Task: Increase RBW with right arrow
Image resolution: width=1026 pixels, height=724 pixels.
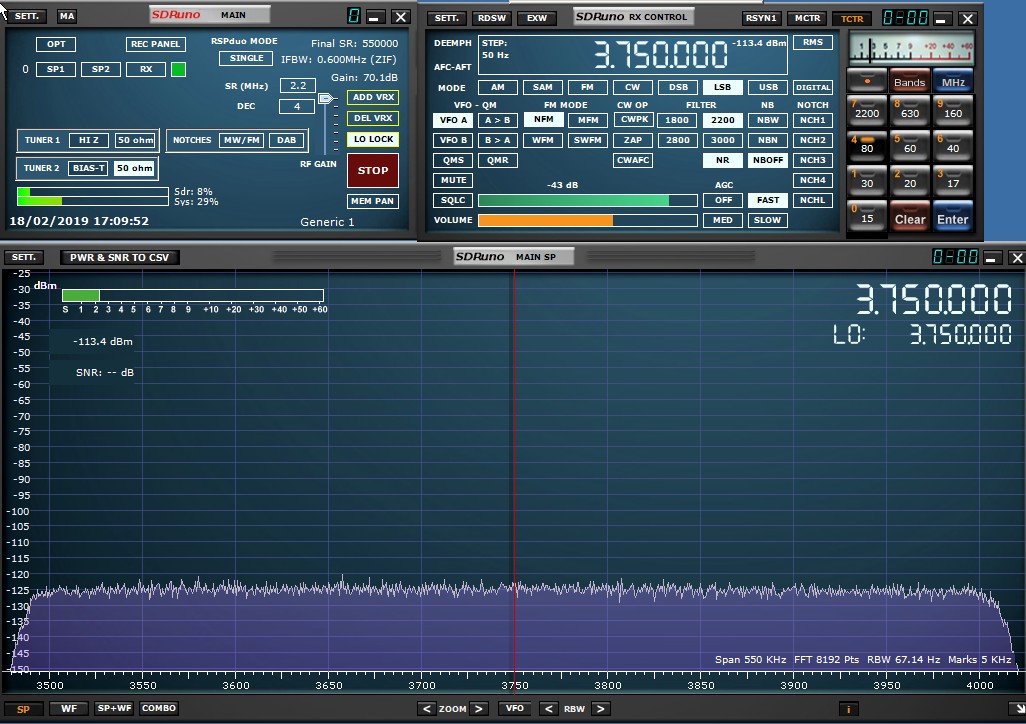Action: coord(600,709)
